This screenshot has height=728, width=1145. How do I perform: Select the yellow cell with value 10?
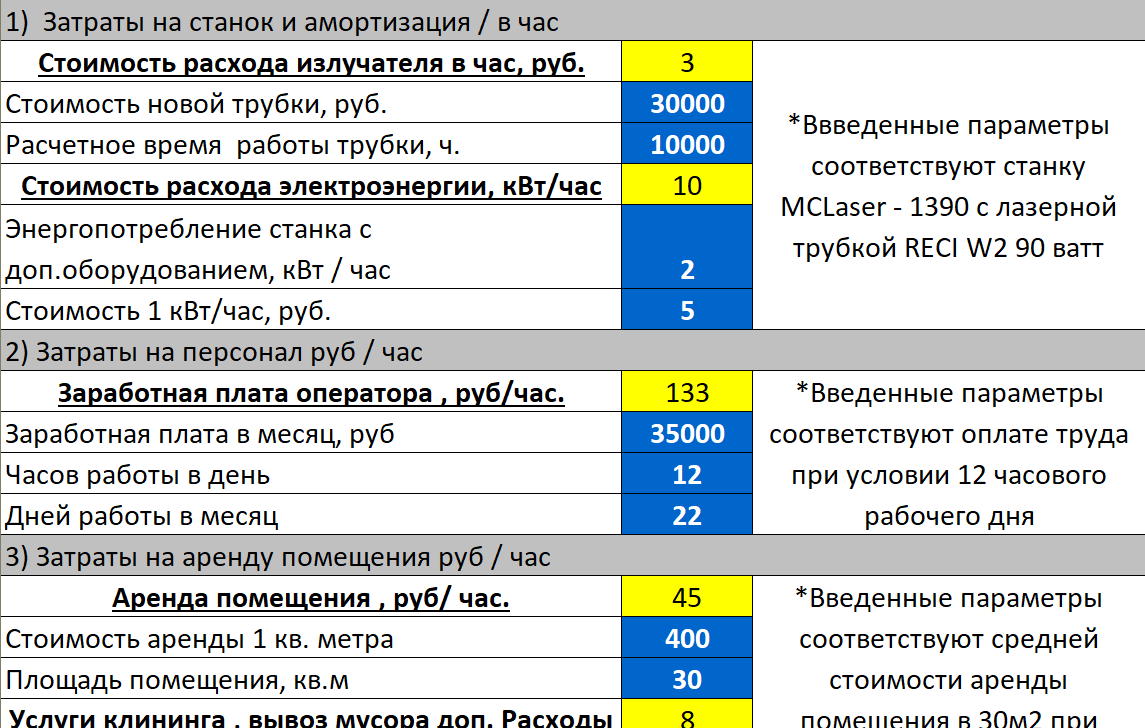(686, 184)
